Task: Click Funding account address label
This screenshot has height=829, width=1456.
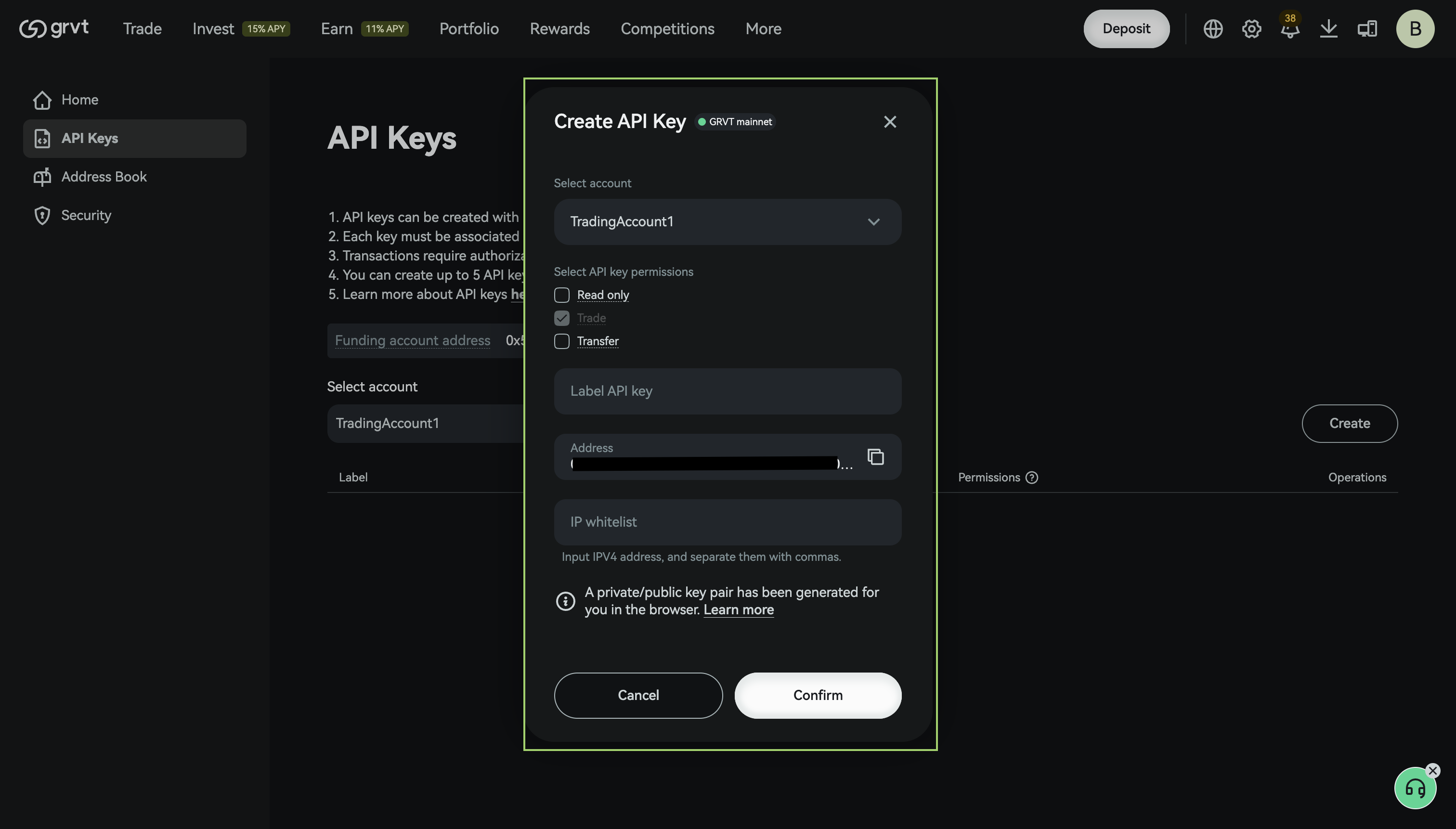Action: (x=412, y=340)
